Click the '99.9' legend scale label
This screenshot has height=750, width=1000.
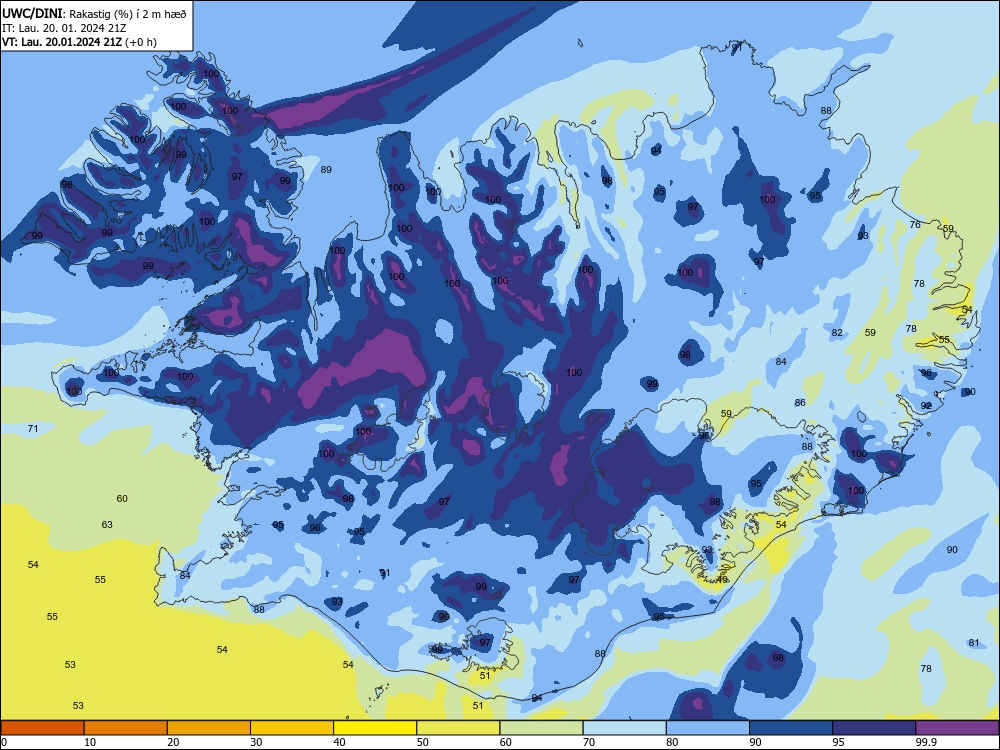tap(926, 742)
